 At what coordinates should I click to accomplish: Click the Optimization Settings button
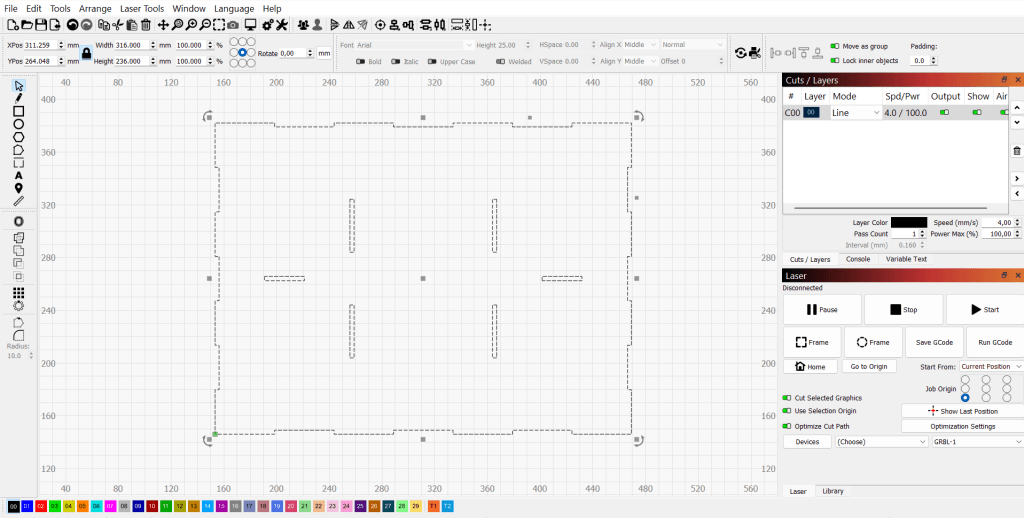pos(962,426)
